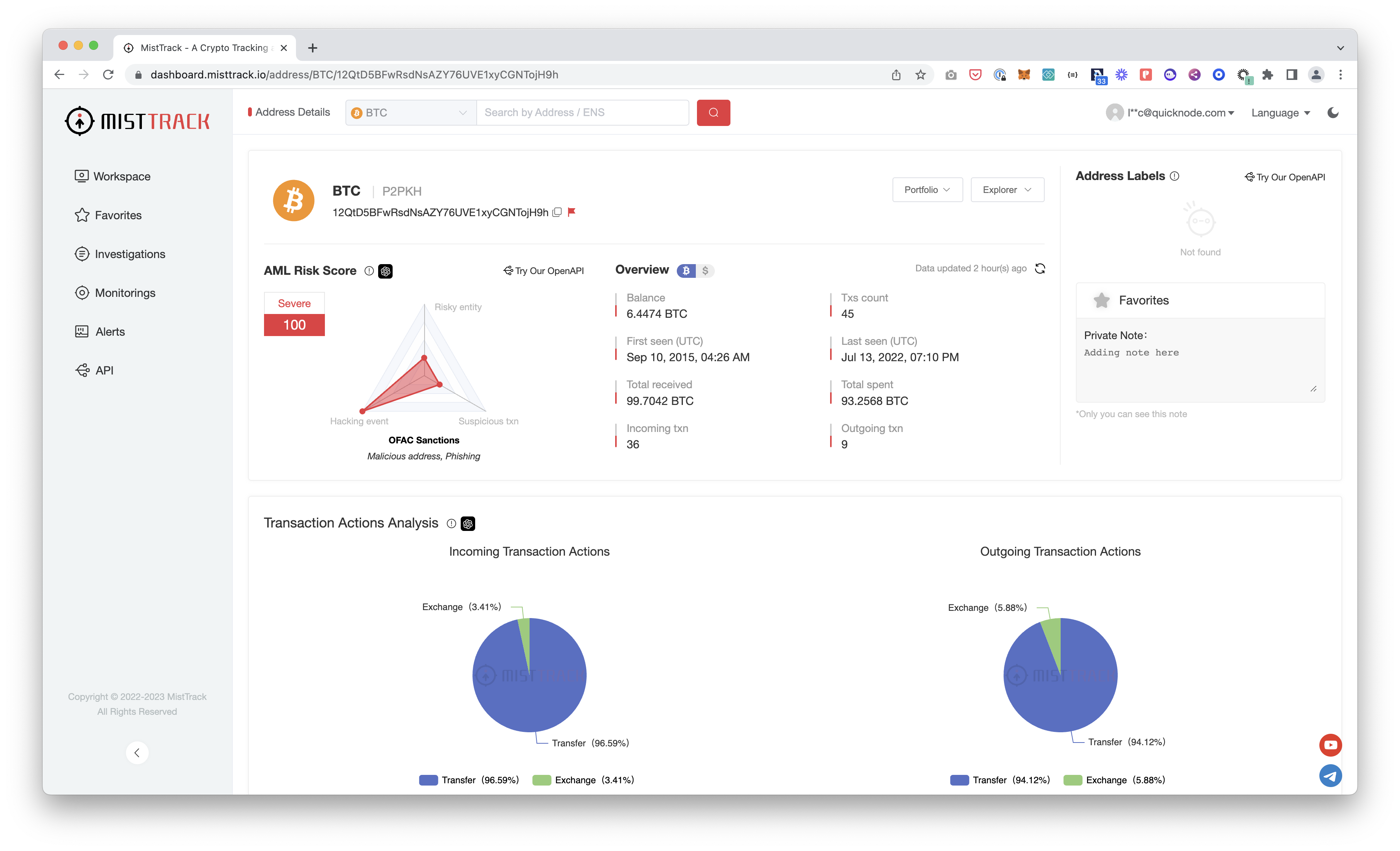
Task: Open the YouTube floating button
Action: coord(1330,745)
